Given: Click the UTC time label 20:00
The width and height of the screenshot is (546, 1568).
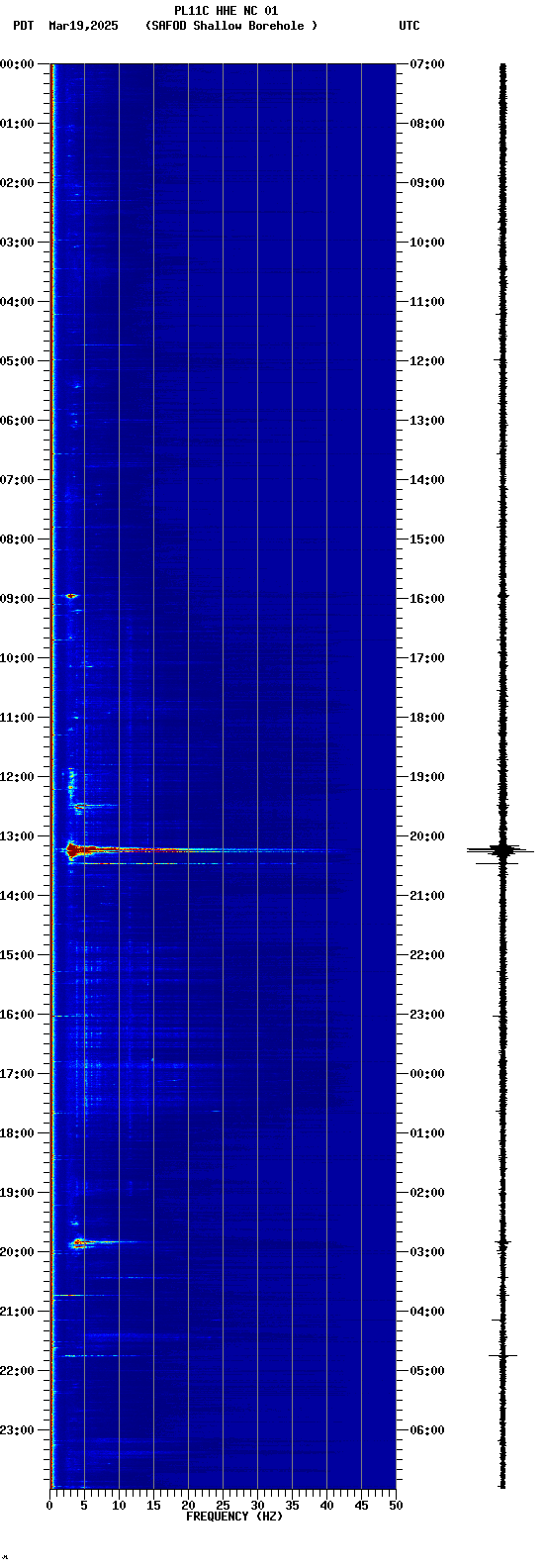Looking at the screenshot, I should [x=426, y=836].
